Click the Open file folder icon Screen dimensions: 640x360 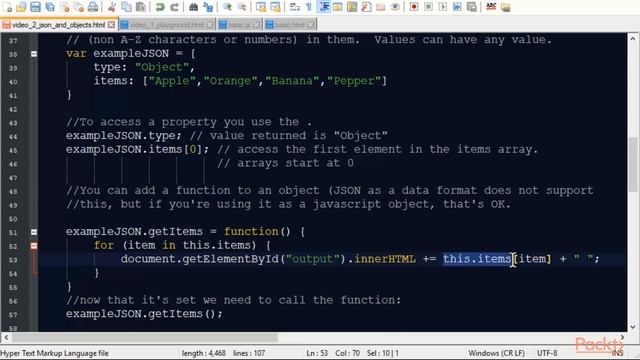[21, 7]
